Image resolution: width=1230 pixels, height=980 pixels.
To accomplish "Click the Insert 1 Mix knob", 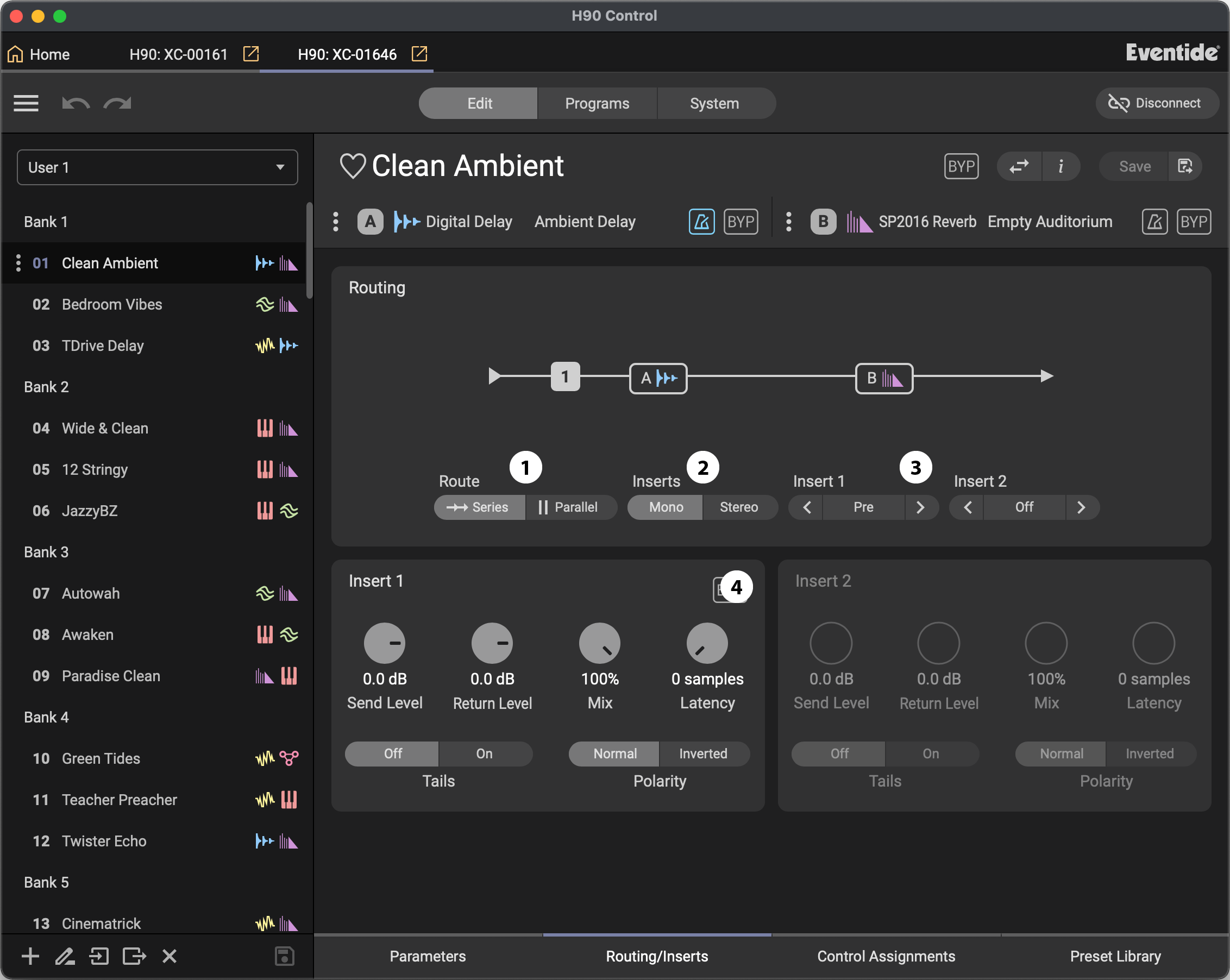I will pos(600,643).
